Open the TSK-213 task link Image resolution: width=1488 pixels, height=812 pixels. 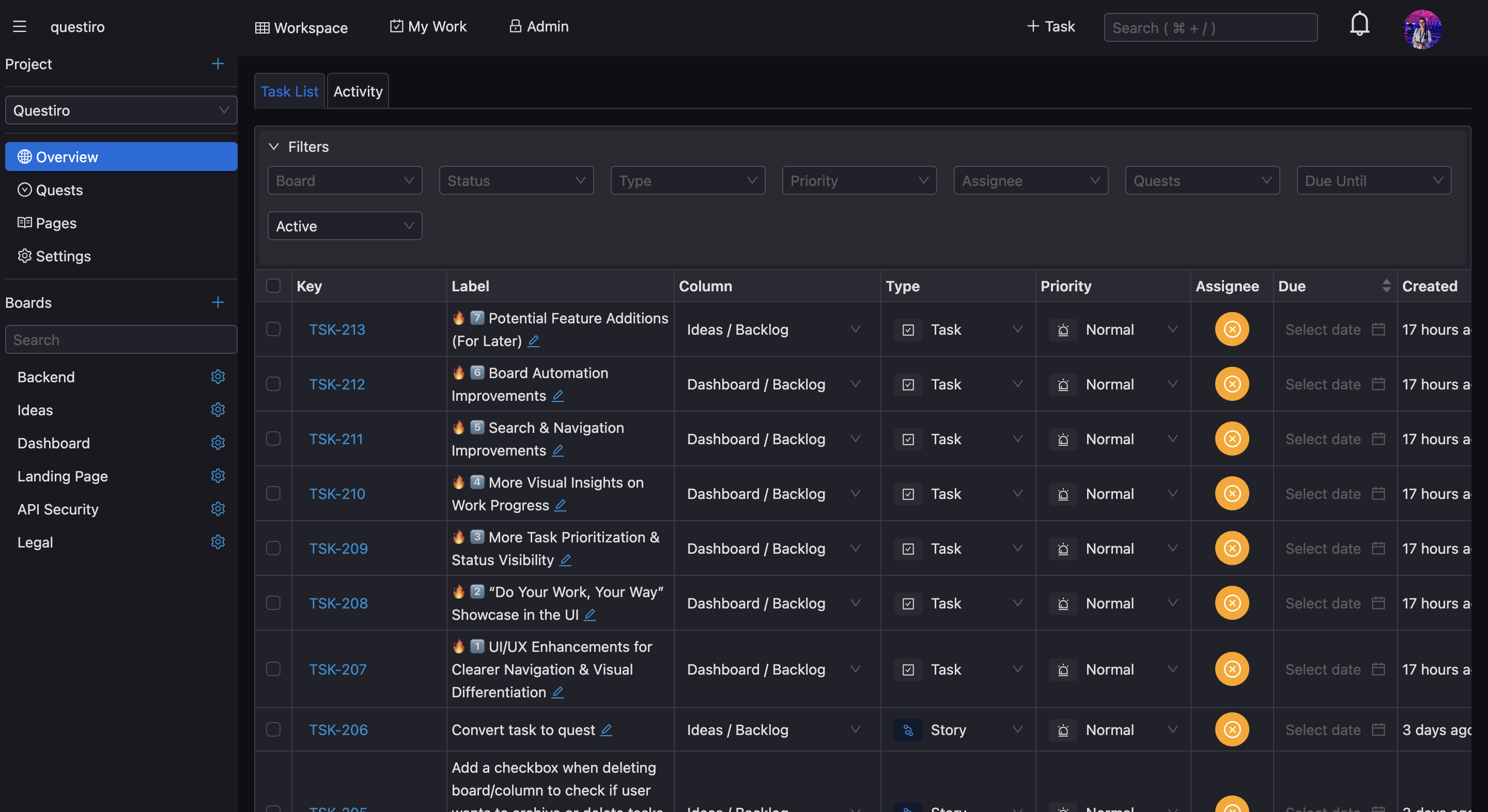click(x=337, y=329)
